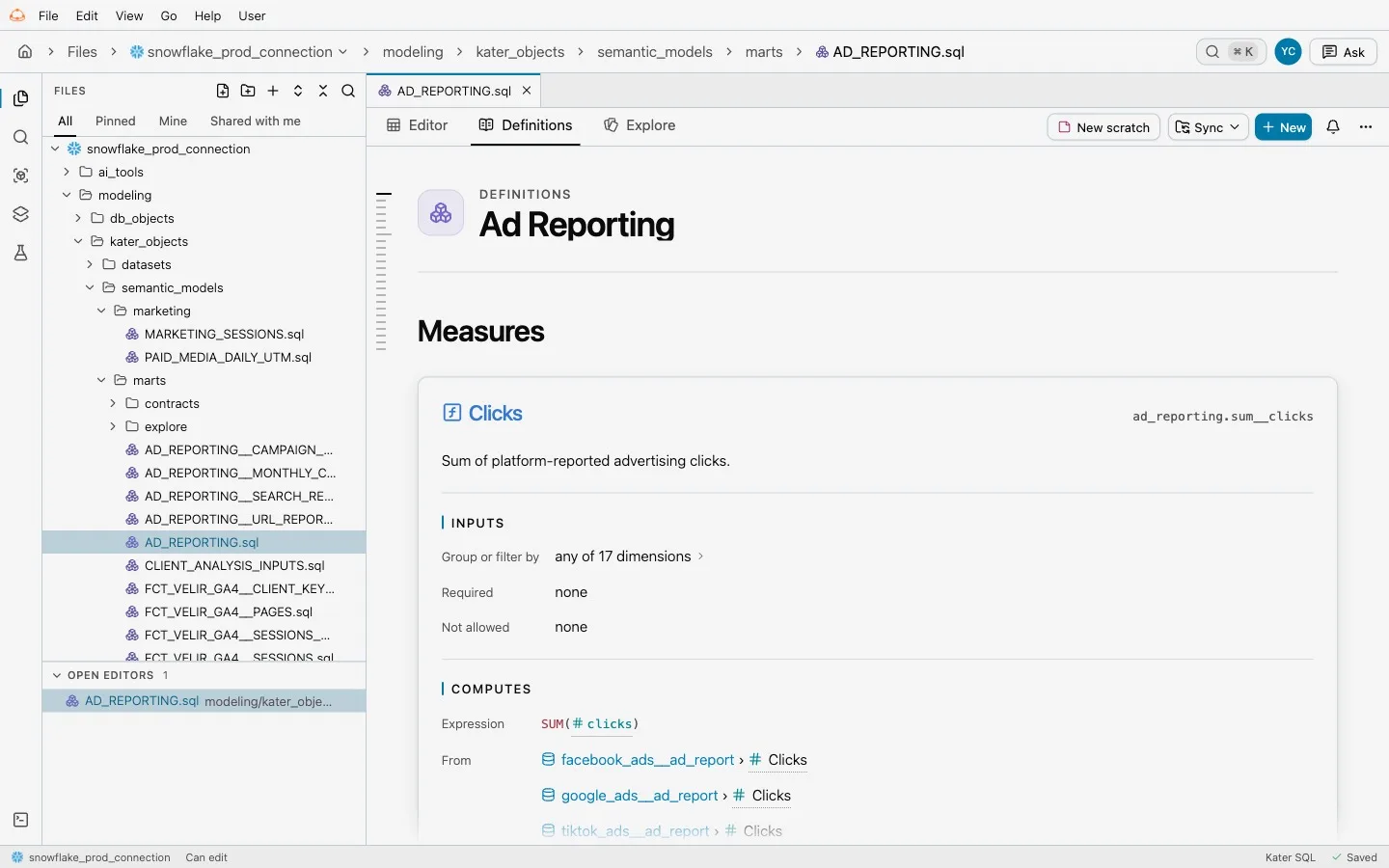Open the Sync dropdown

(x=1209, y=127)
